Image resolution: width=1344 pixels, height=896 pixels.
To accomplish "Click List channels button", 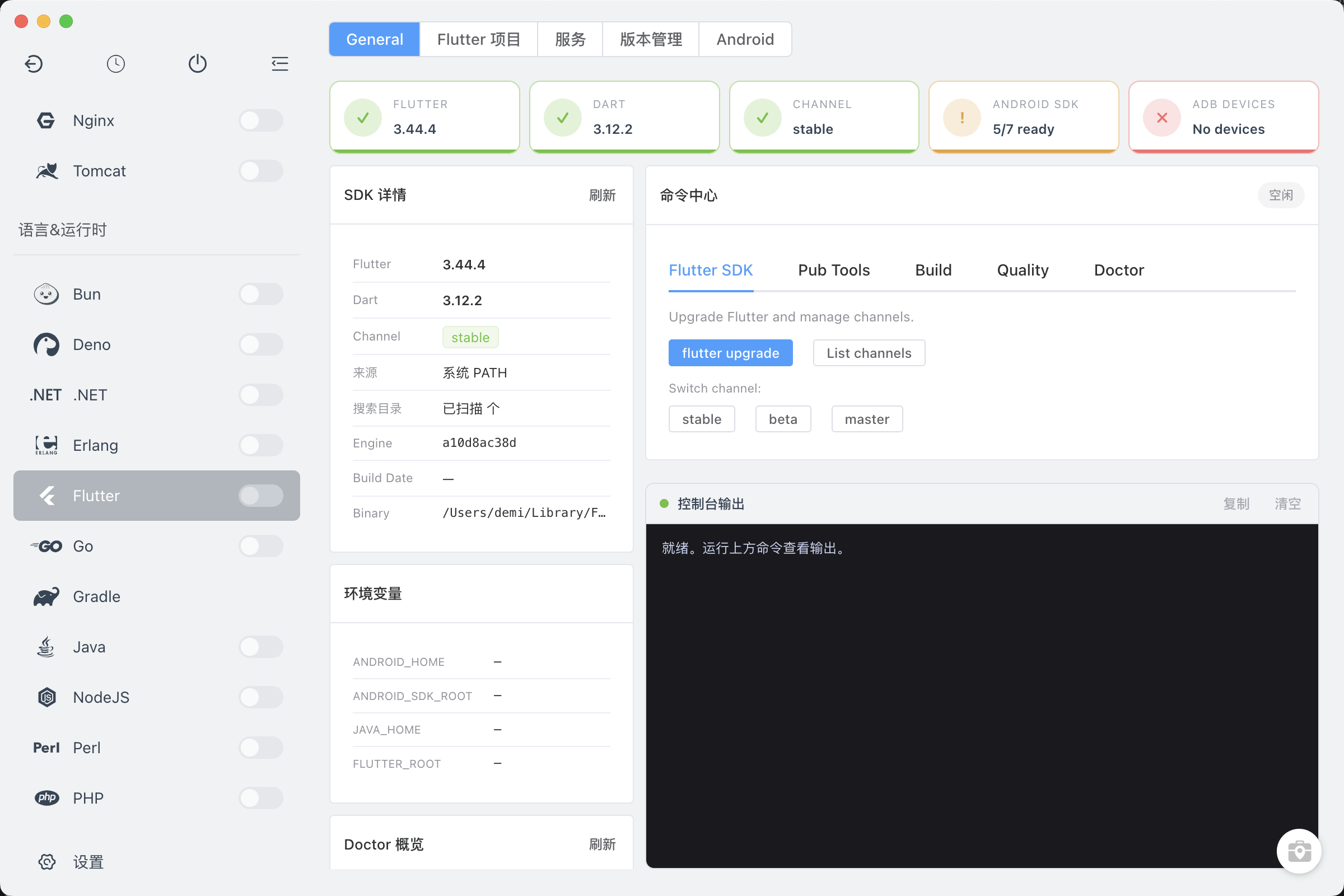I will [x=869, y=353].
